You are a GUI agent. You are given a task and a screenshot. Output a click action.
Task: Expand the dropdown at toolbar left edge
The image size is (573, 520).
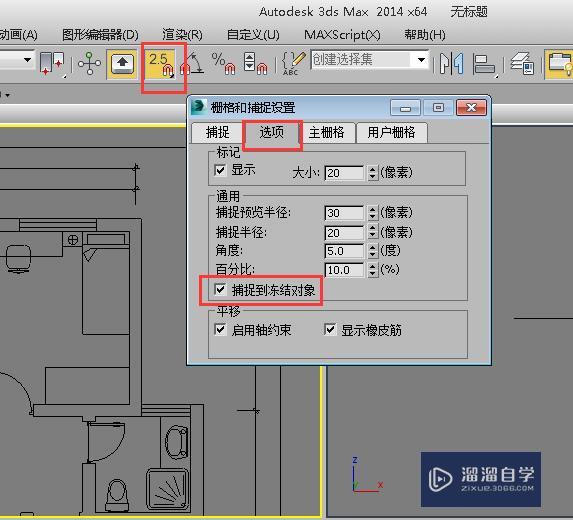(x=27, y=60)
